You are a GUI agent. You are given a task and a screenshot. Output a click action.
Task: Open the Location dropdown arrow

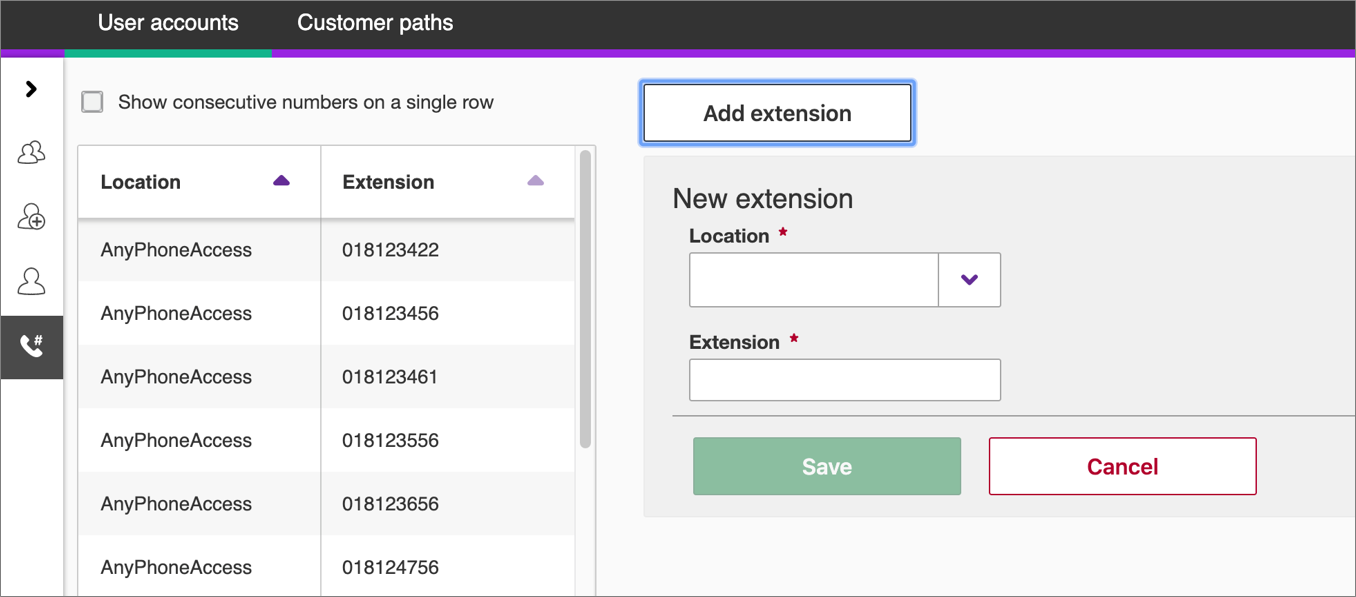(968, 280)
